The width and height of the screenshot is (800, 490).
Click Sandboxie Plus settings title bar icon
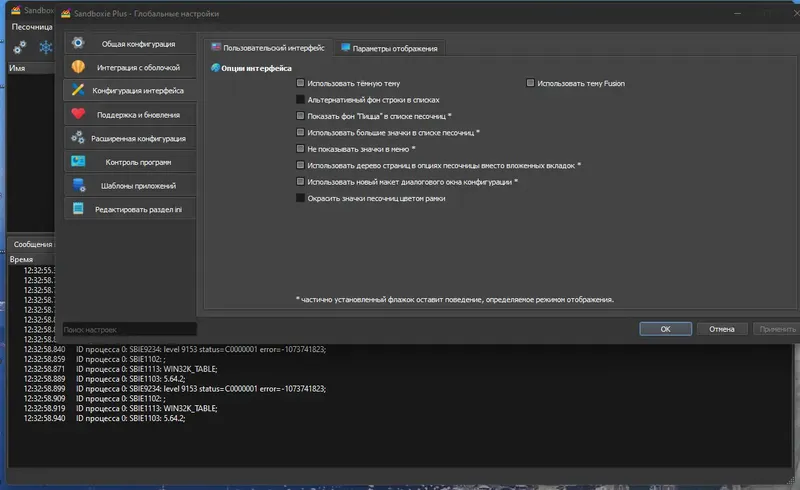tap(65, 13)
